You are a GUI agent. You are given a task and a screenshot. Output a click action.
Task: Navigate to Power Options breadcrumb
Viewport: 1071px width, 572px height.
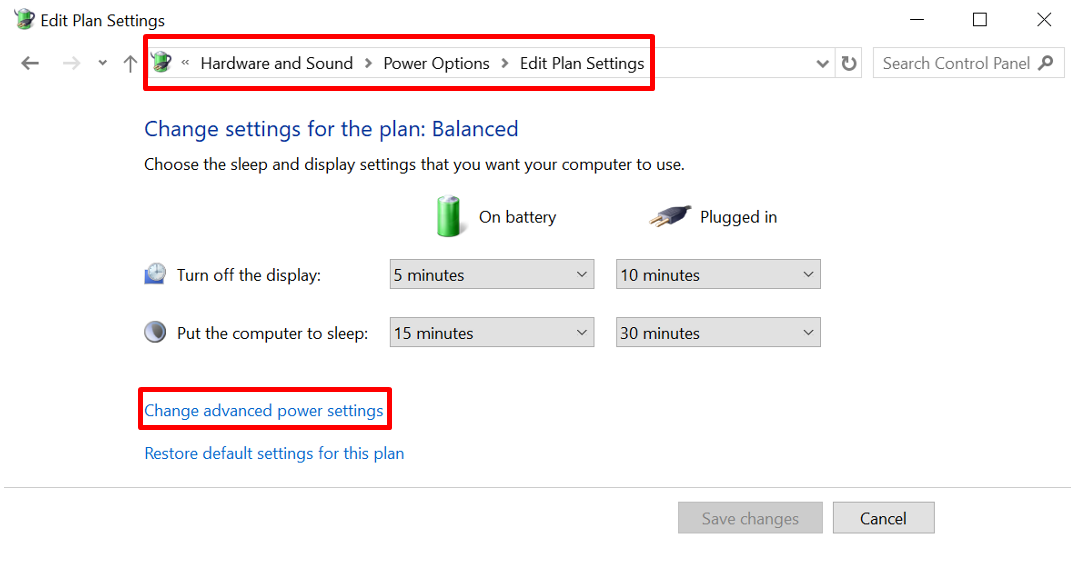(x=436, y=63)
